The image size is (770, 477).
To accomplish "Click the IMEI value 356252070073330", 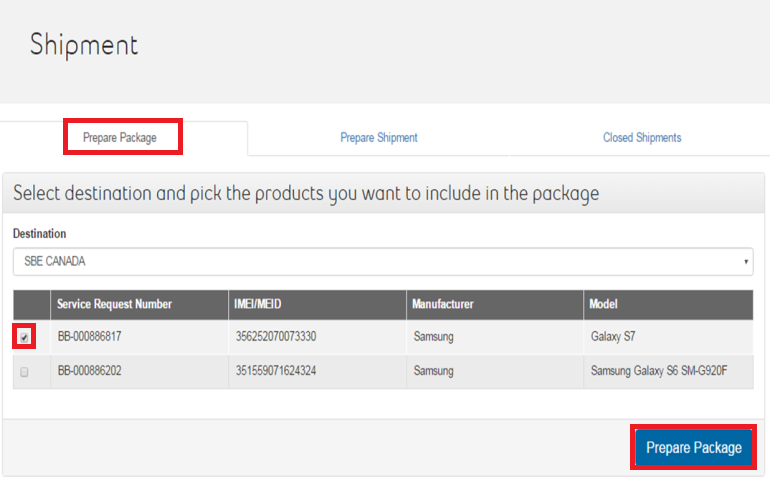I will [x=276, y=337].
